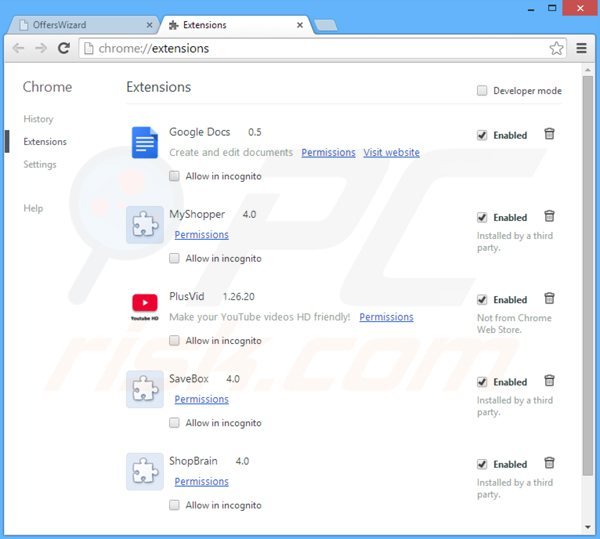600x539 pixels.
Task: Click the Google Docs extension name
Action: pyautogui.click(x=200, y=132)
